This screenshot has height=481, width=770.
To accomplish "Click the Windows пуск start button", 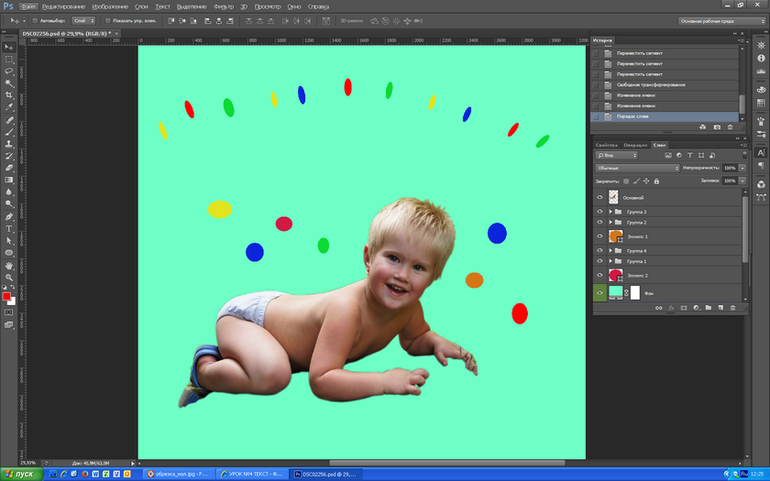I will pos(18,474).
